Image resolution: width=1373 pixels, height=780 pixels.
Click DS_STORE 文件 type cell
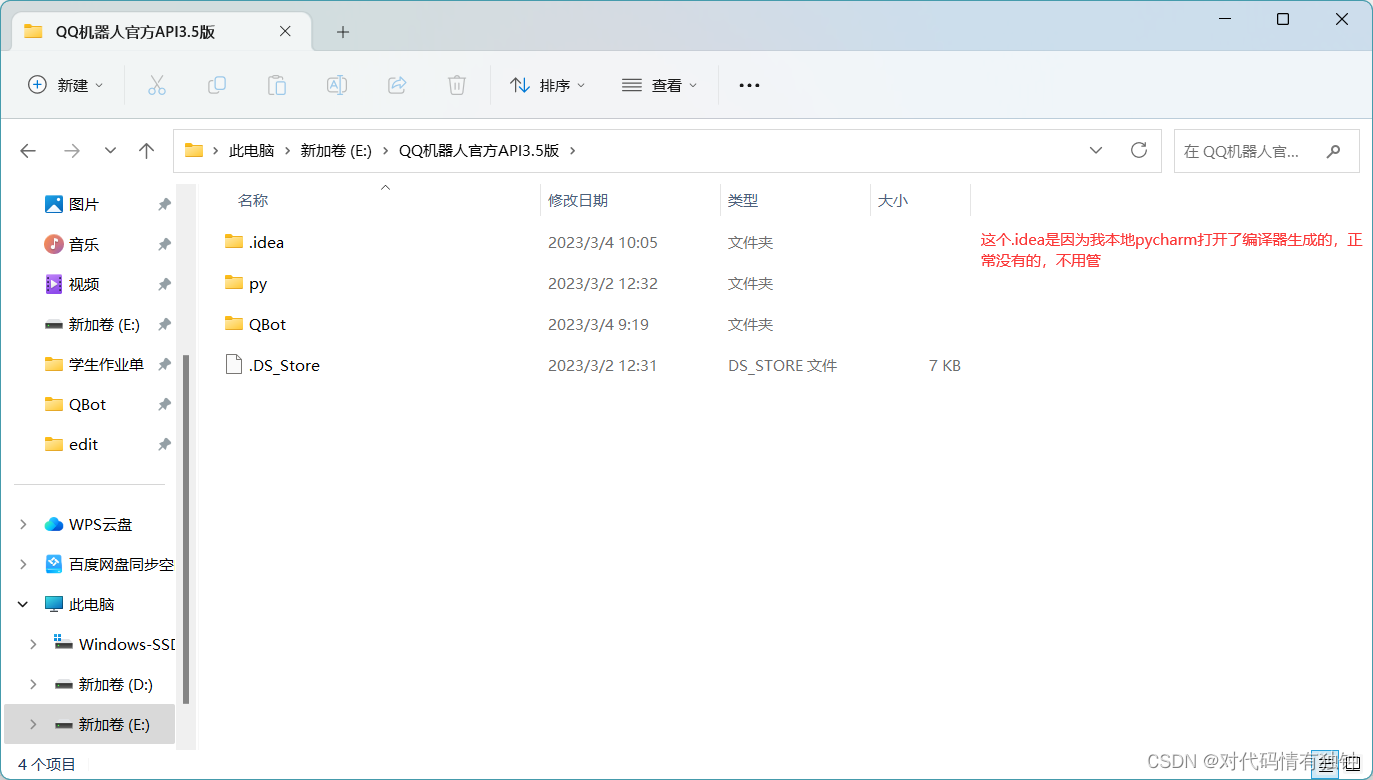coord(783,365)
